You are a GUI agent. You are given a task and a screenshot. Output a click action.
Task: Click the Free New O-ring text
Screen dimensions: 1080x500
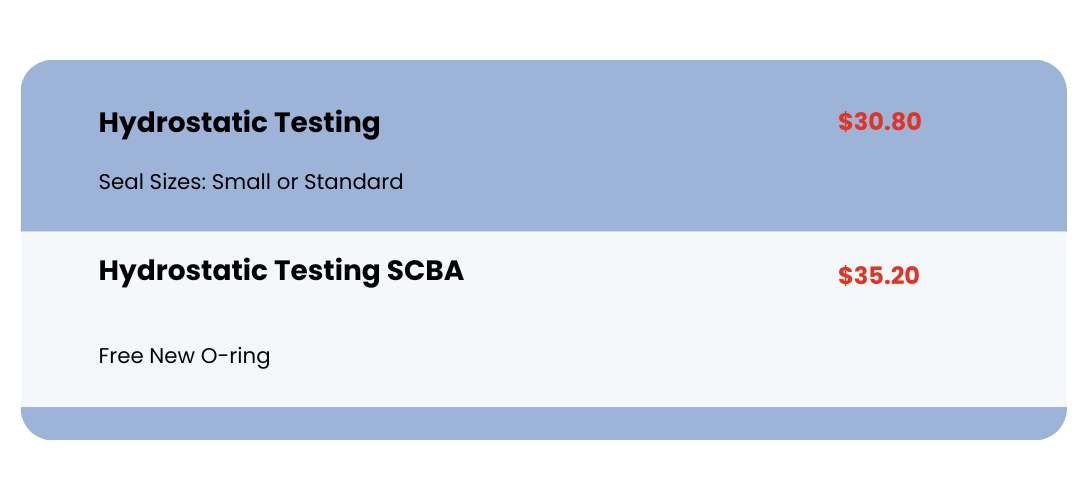(x=184, y=356)
